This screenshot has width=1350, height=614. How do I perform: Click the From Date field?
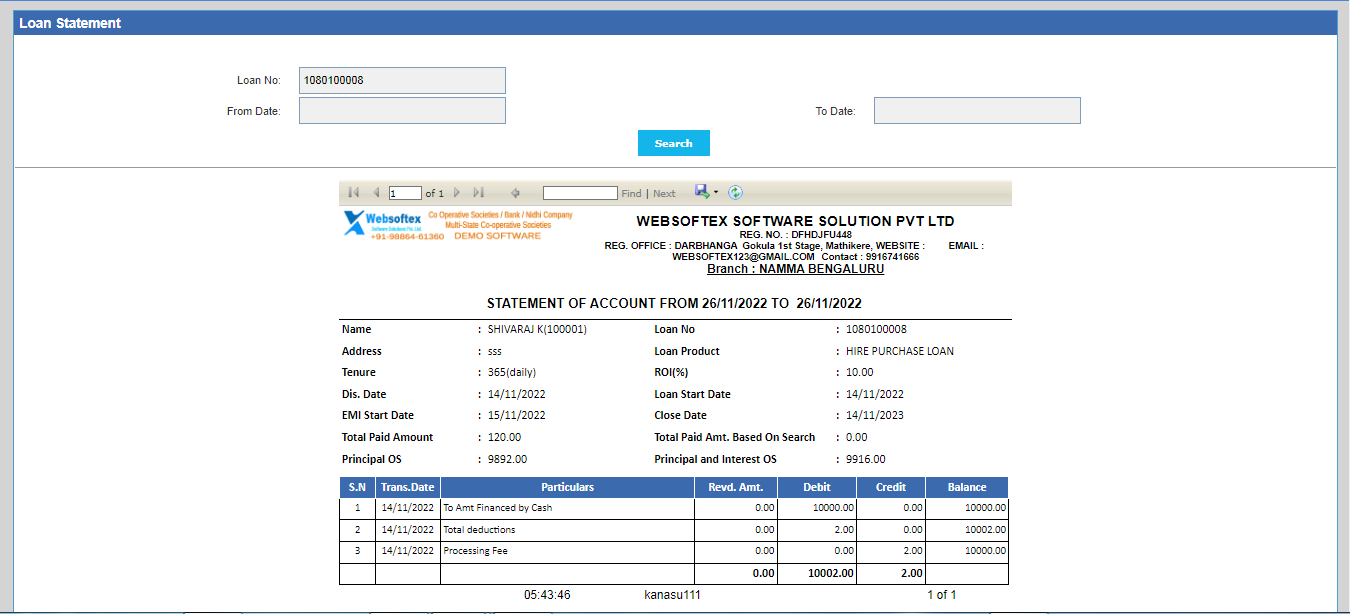(x=402, y=111)
